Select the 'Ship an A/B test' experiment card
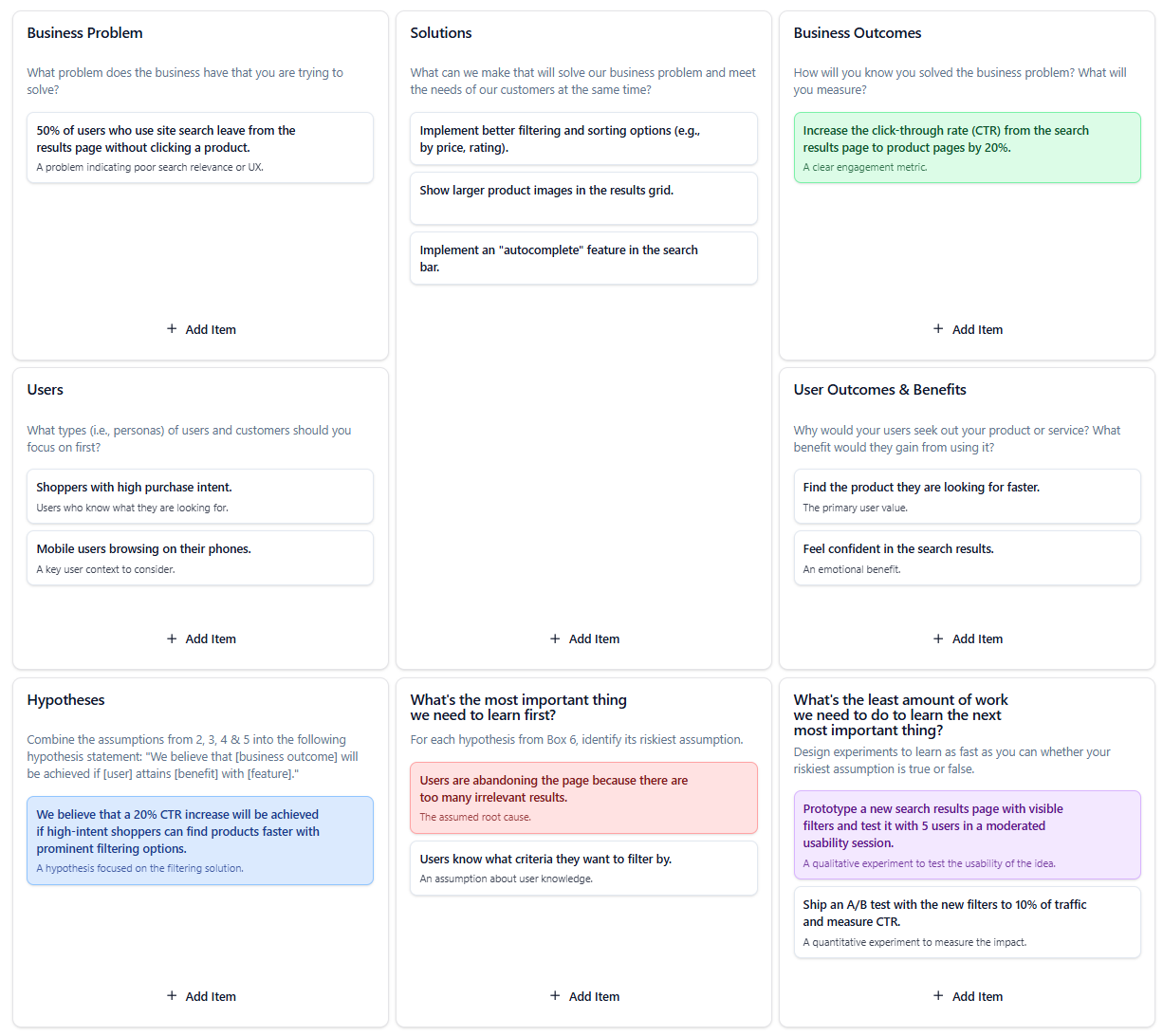This screenshot has width=1163, height=1036. (x=966, y=922)
